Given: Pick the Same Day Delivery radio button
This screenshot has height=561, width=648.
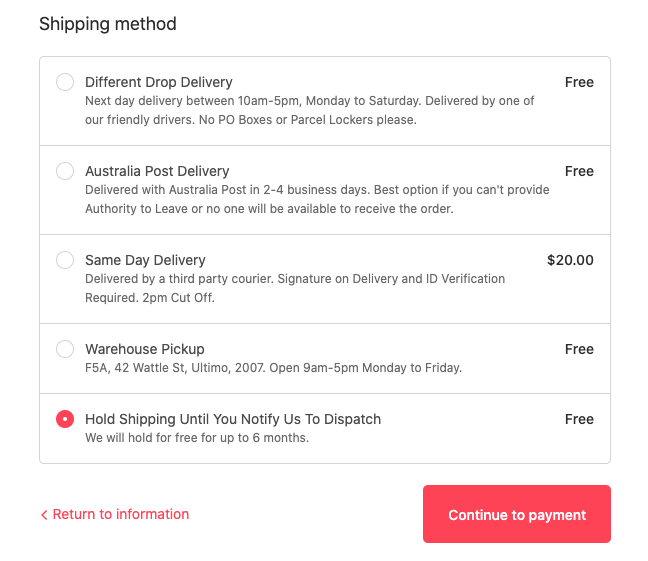Looking at the screenshot, I should coord(65,260).
